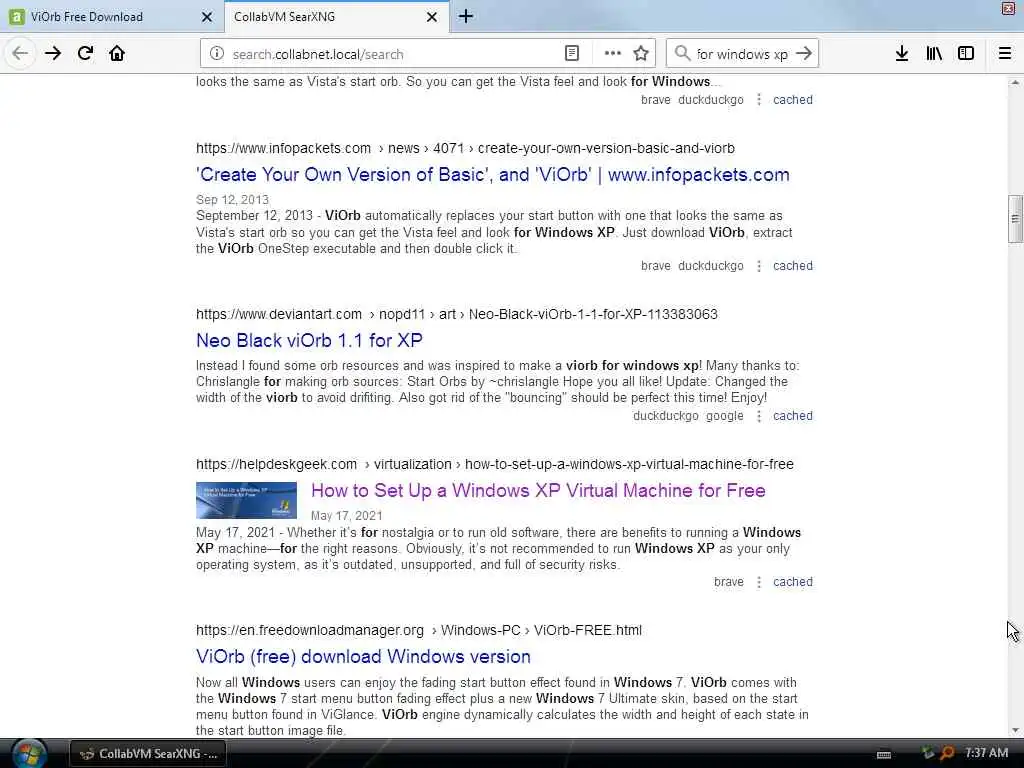Open 'How to Set Up a Windows XP Virtual Machine' link
This screenshot has width=1024, height=768.
pos(538,491)
